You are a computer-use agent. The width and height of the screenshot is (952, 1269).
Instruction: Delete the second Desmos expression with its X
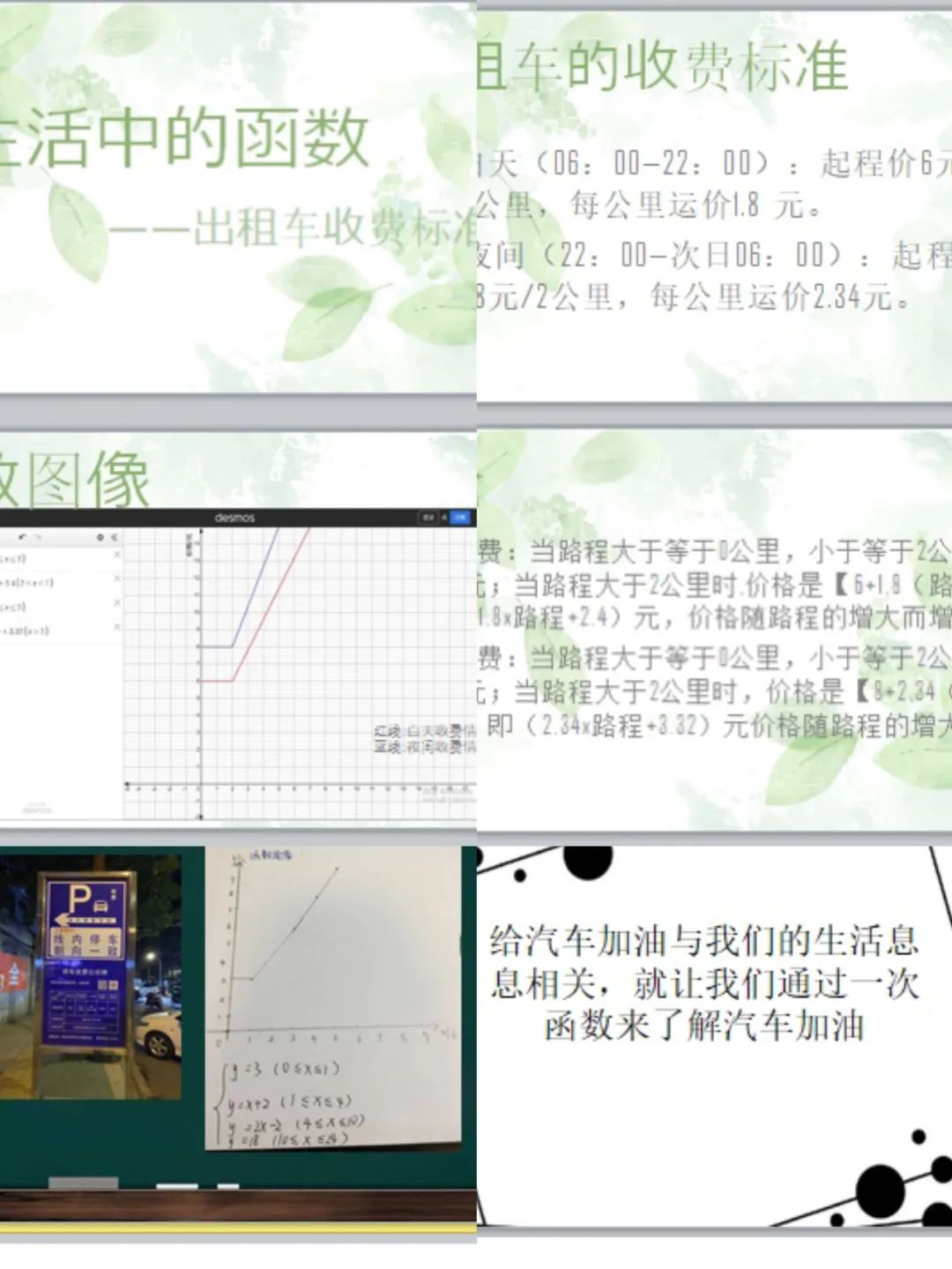click(x=116, y=579)
